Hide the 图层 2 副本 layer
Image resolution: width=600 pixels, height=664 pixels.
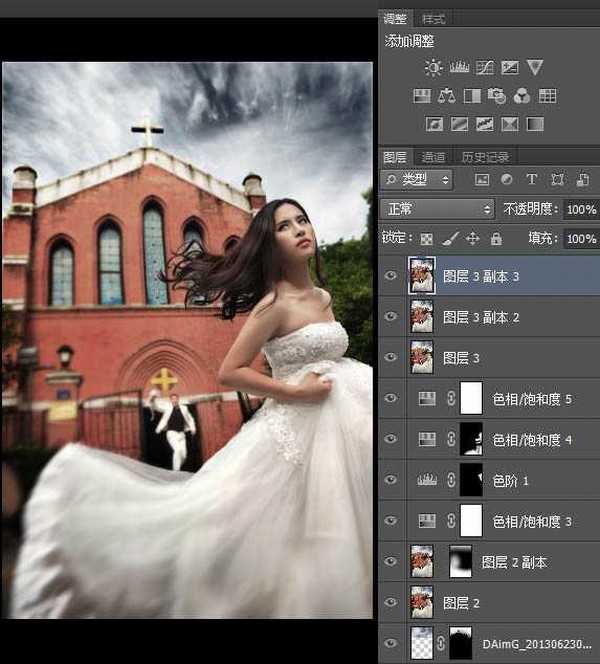coord(391,562)
